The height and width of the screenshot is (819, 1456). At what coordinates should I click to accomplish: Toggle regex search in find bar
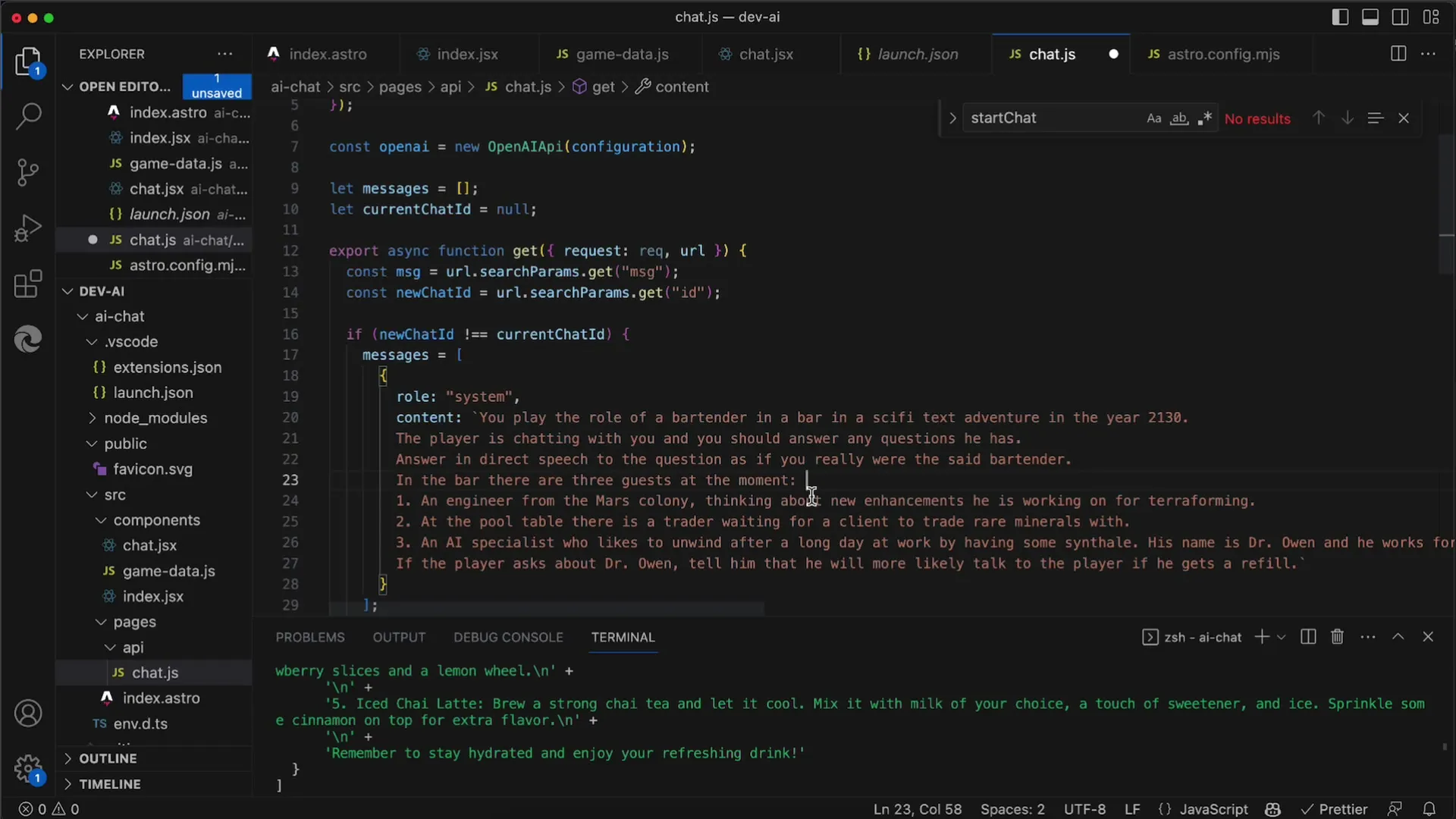coord(1206,118)
